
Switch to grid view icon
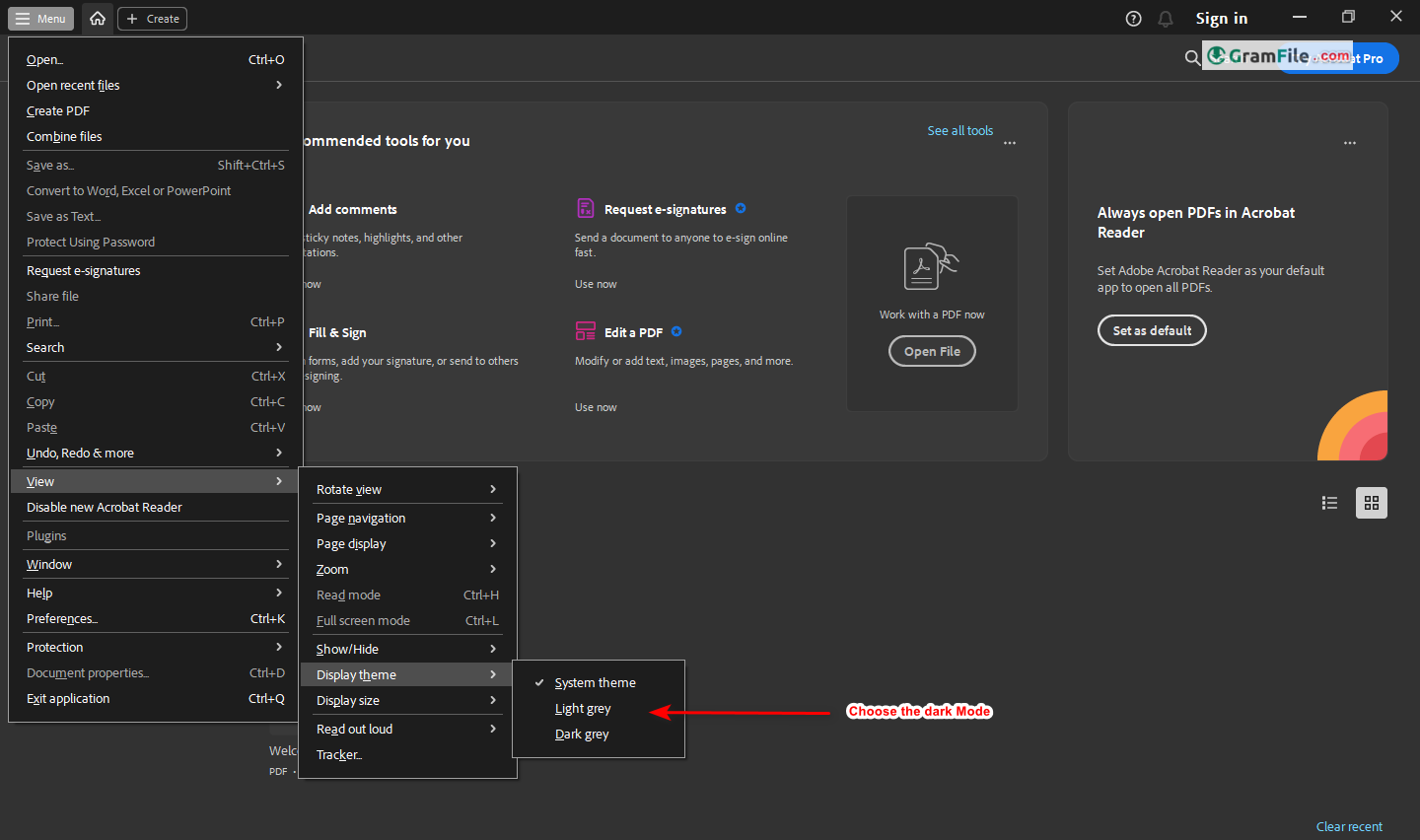[x=1372, y=503]
